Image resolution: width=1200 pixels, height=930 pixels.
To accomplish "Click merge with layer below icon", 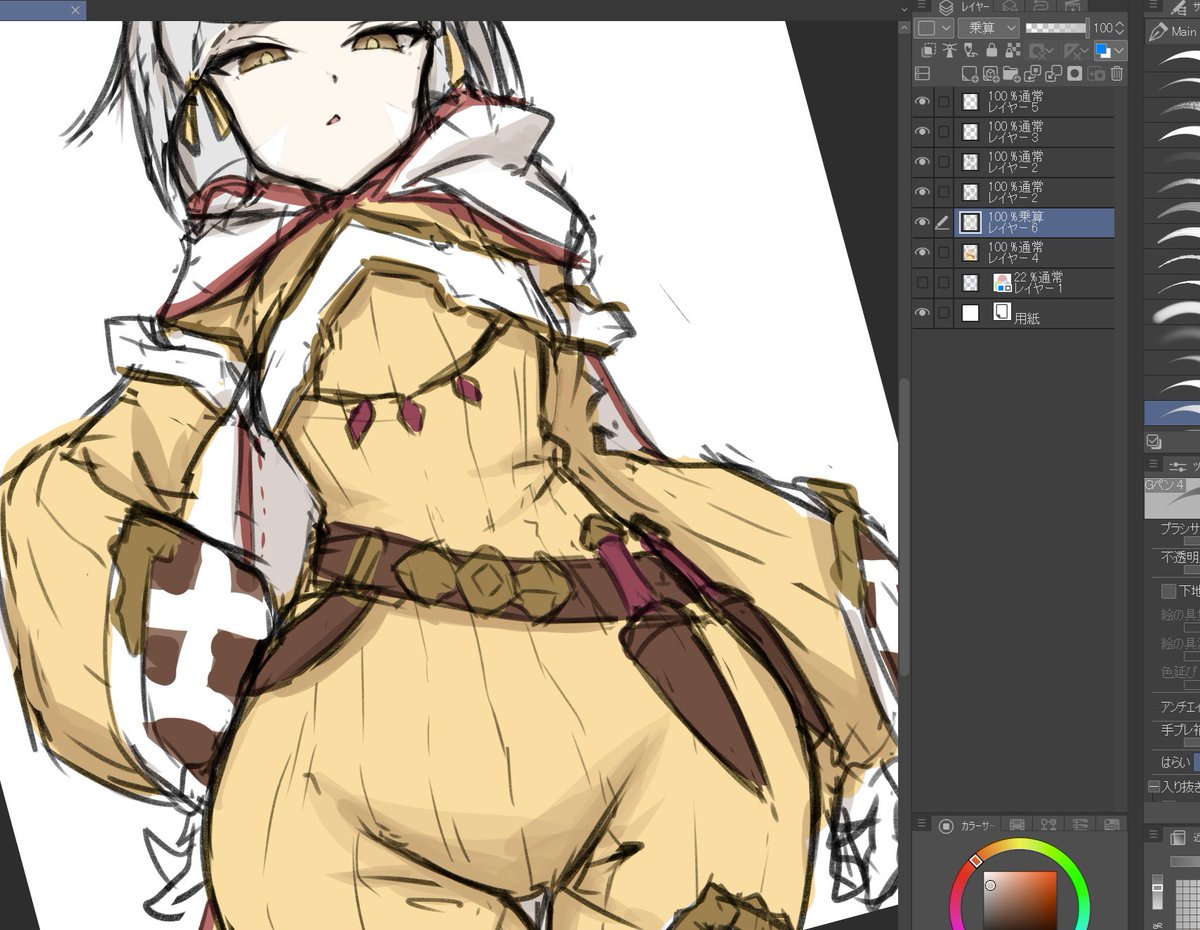I will pos(1053,73).
